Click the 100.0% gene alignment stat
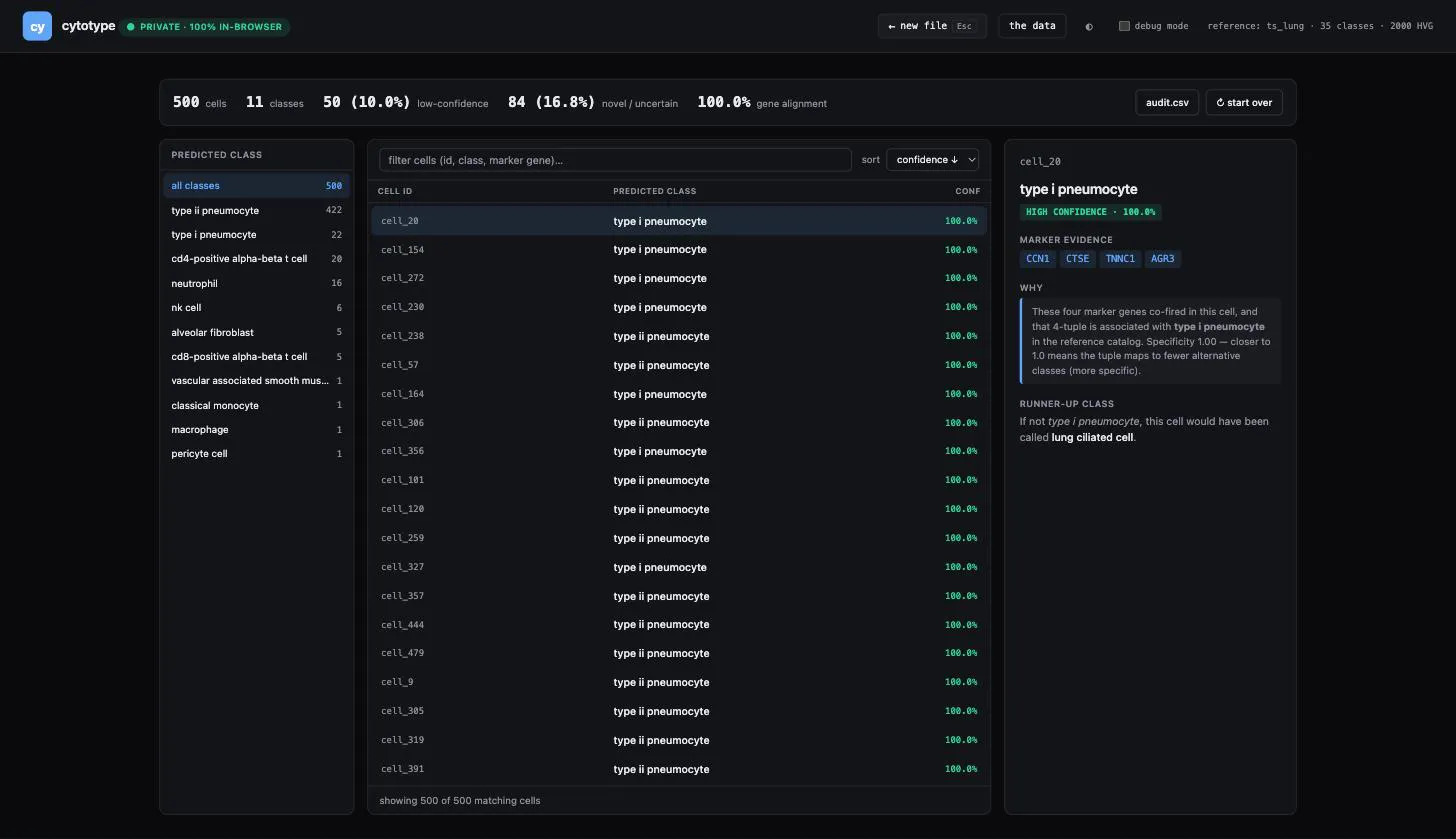 pos(762,102)
